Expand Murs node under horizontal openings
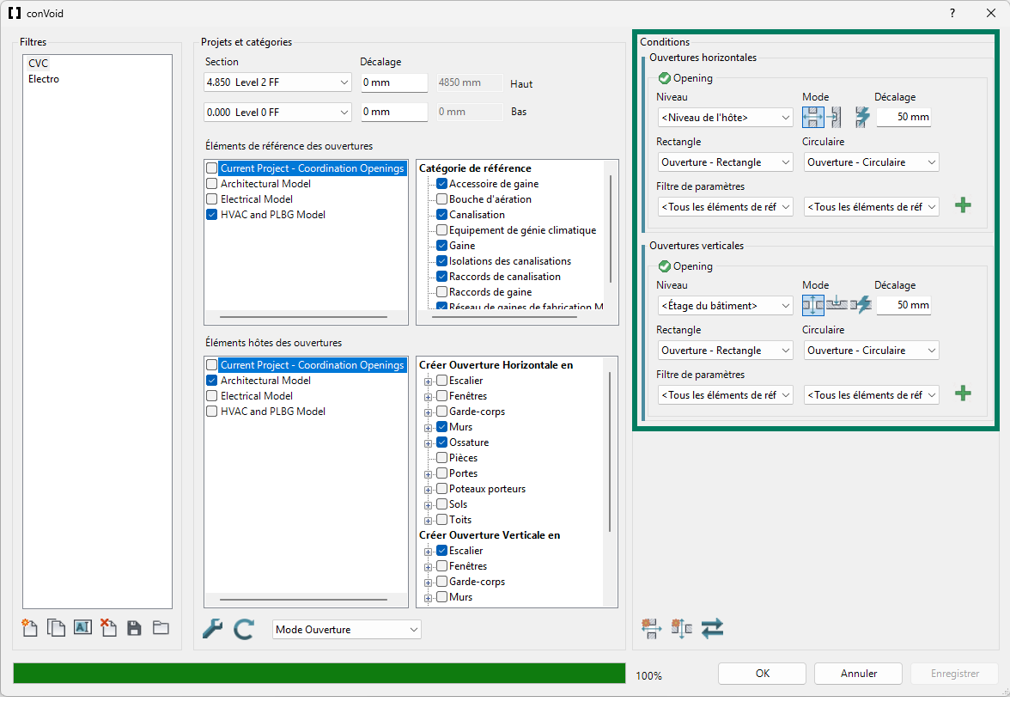Screen dimensions: 1010x720 pos(428,428)
